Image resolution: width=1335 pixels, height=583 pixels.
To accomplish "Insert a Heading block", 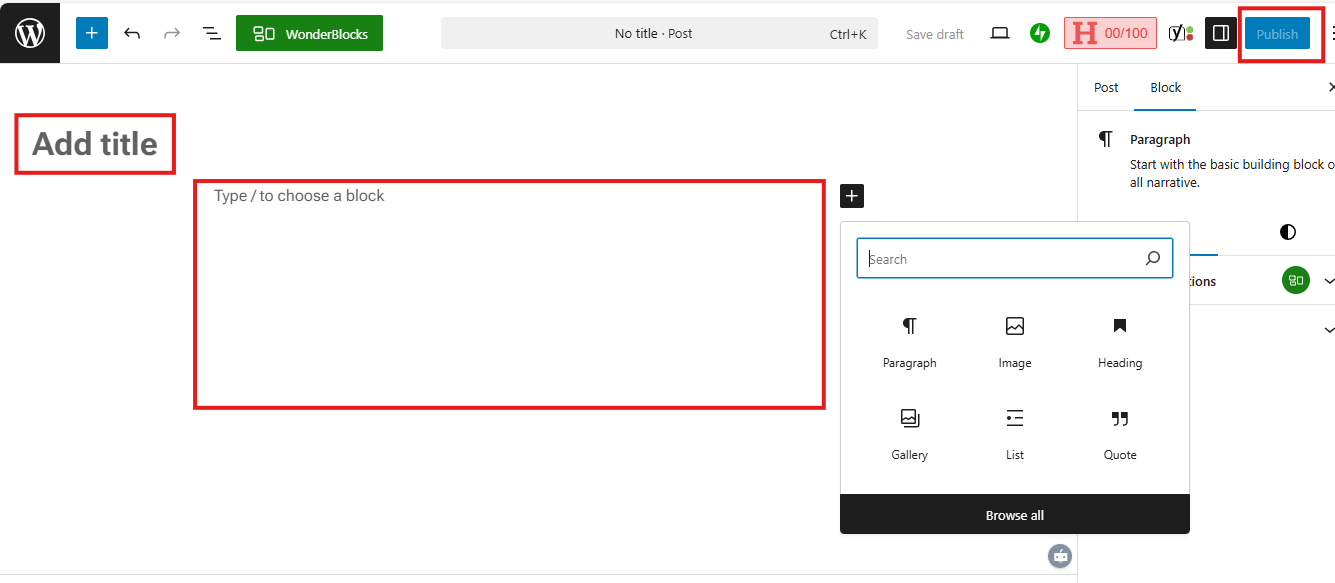I will 1119,340.
